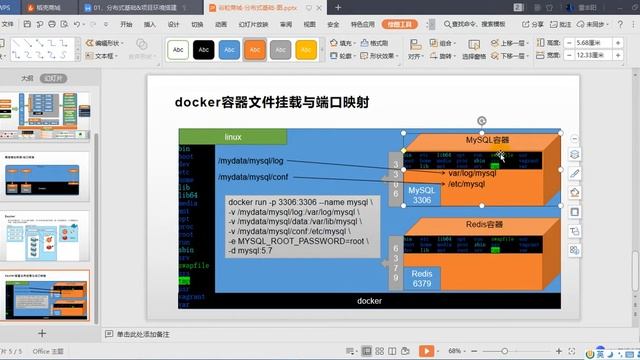640x360 pixels.
Task: Click the 分享 share button
Action: pos(533,24)
